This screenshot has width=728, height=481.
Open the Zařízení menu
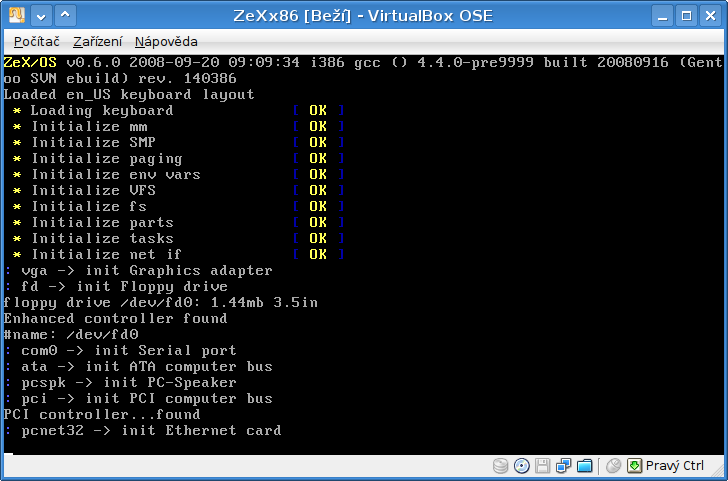(98, 42)
